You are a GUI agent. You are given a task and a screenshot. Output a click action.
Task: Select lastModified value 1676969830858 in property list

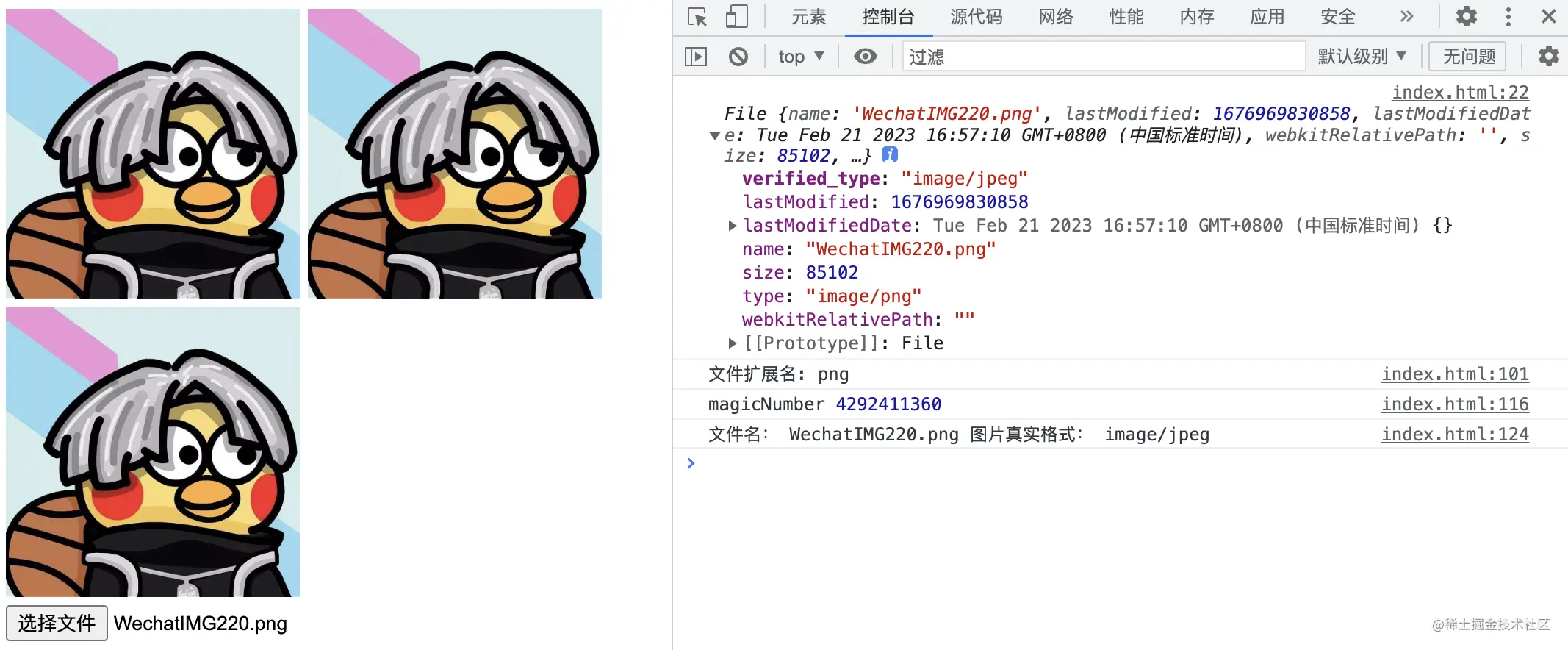960,202
